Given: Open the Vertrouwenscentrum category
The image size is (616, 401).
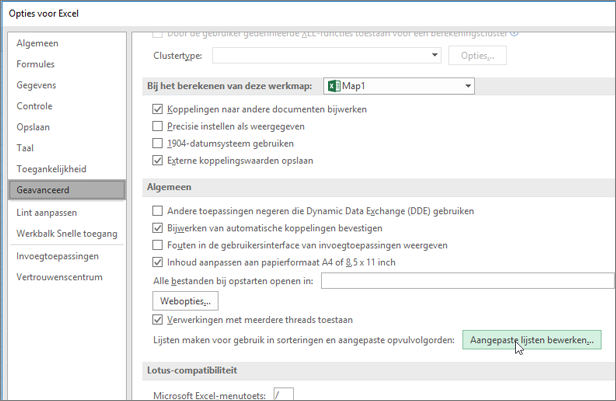Looking at the screenshot, I should (59, 277).
